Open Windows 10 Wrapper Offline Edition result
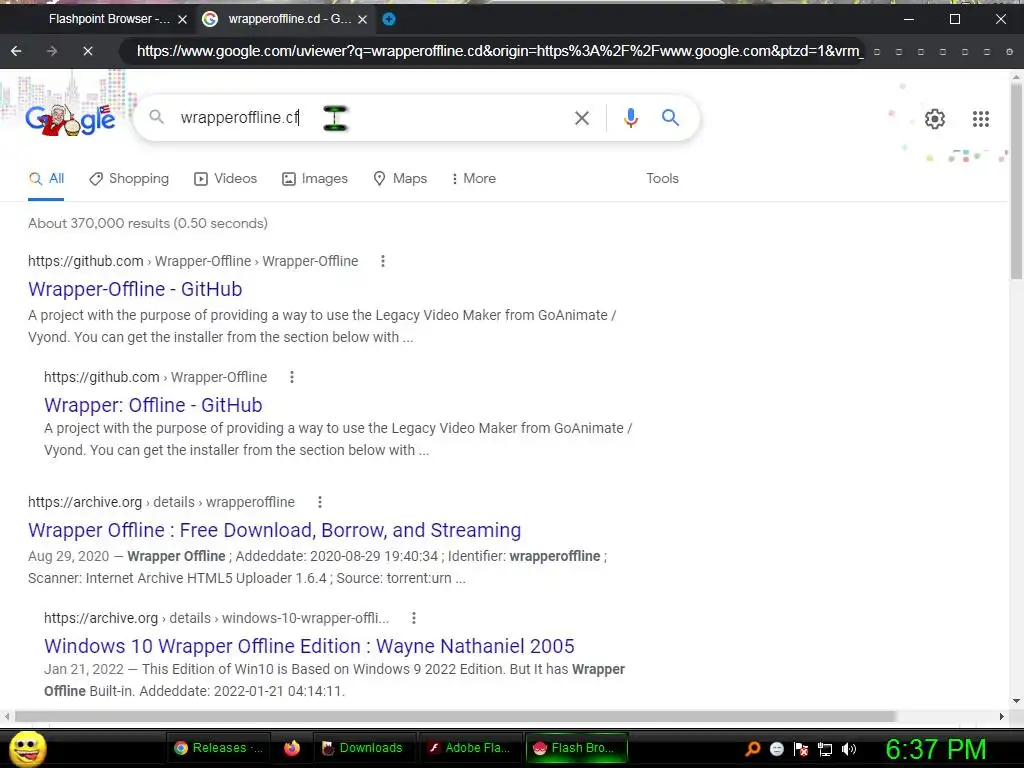The width and height of the screenshot is (1024, 768). coord(309,646)
